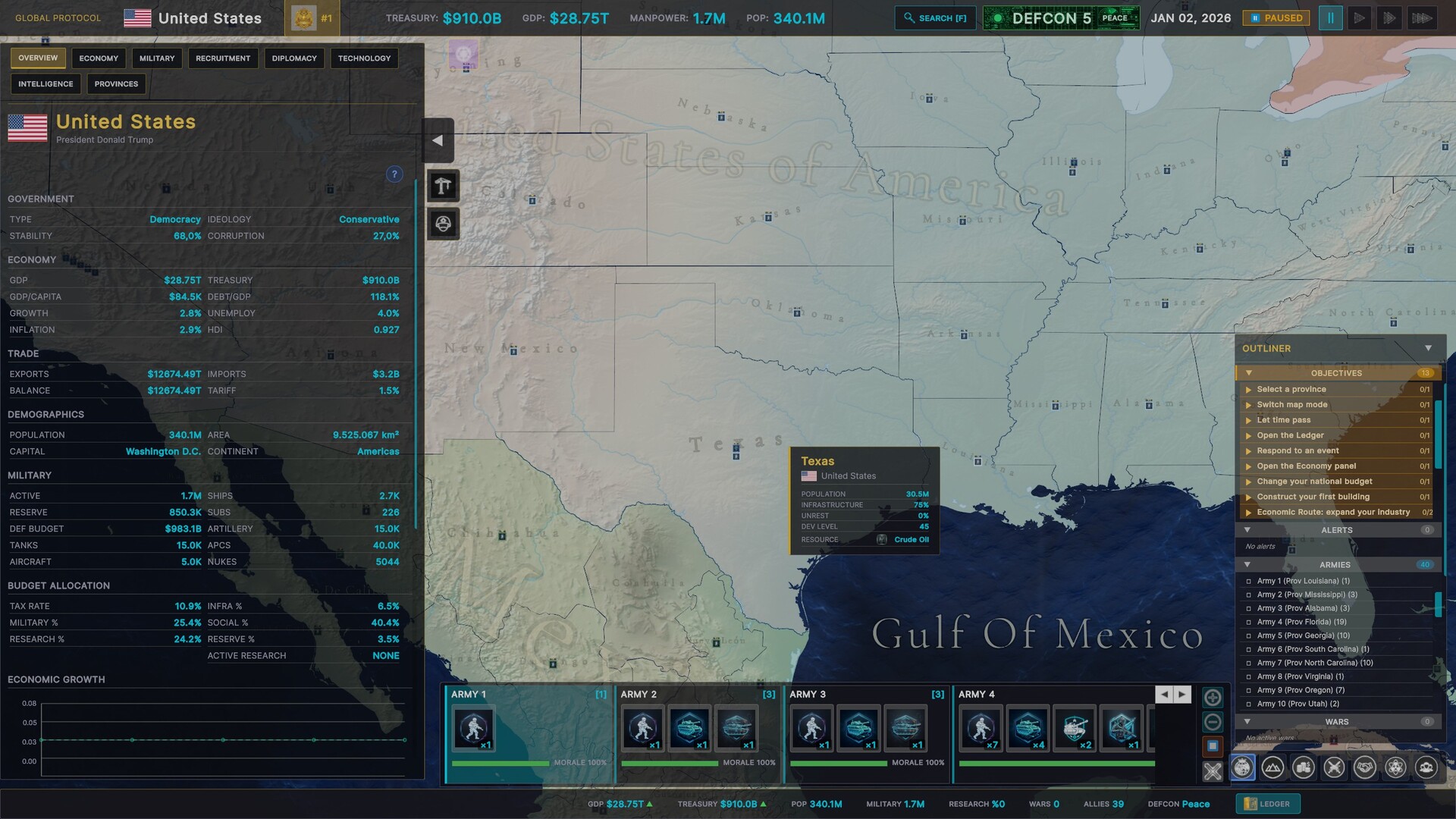Toggle the blue square map display option

click(x=1212, y=746)
